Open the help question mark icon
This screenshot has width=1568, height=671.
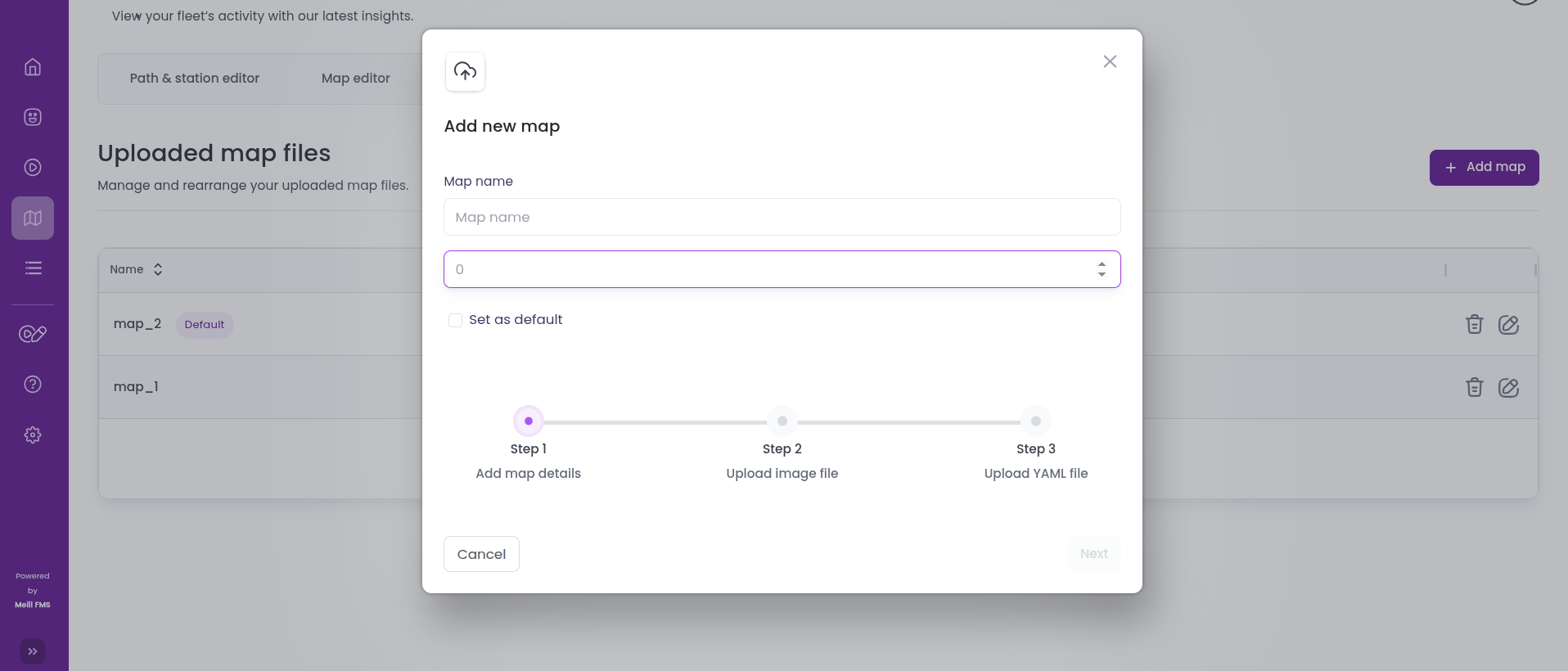[x=33, y=385]
